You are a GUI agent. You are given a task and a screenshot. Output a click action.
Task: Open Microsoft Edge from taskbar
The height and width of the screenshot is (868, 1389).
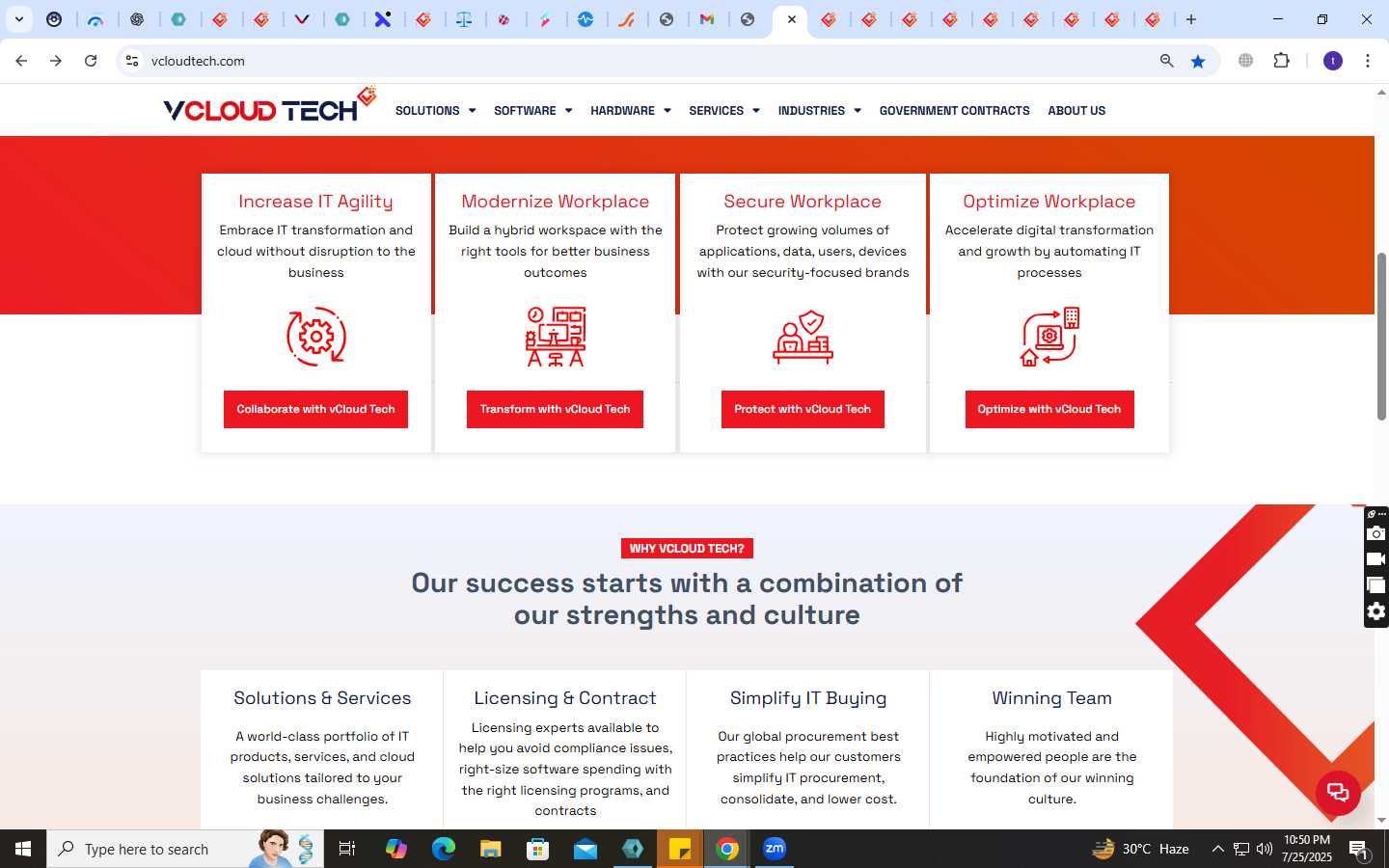click(x=443, y=849)
